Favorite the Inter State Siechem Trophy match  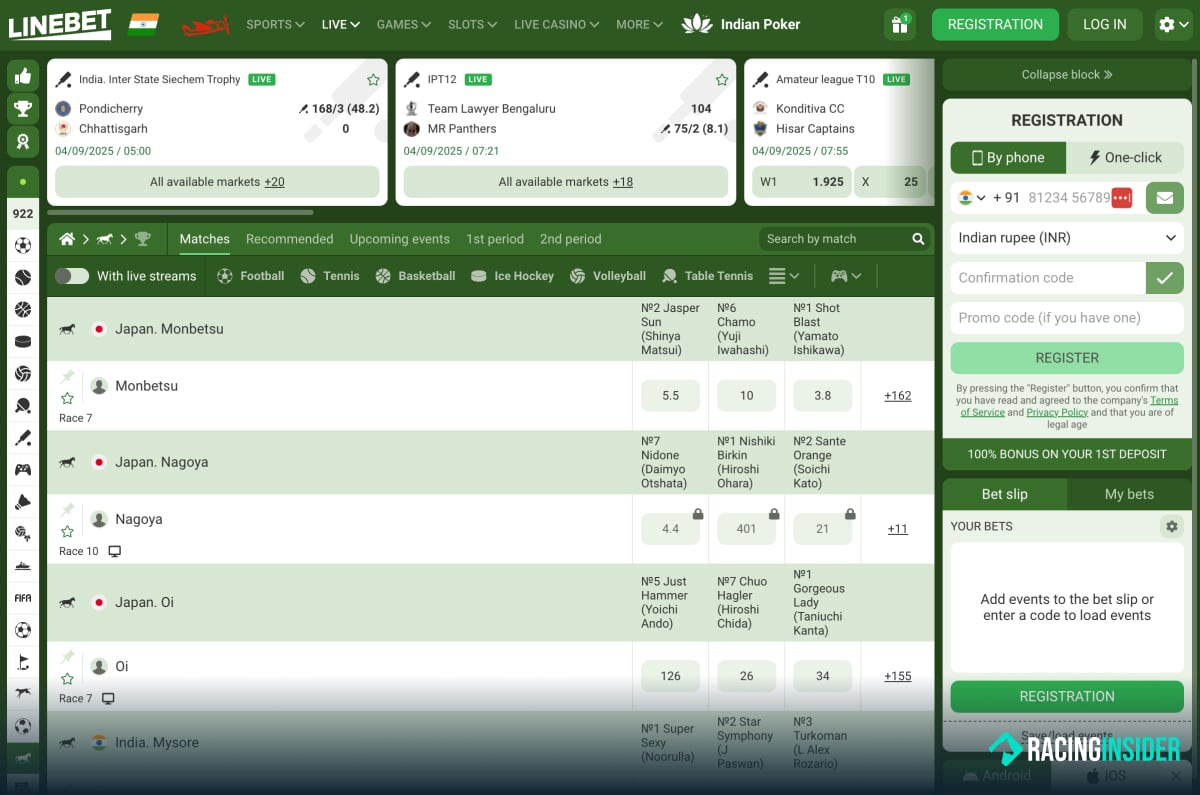[373, 80]
